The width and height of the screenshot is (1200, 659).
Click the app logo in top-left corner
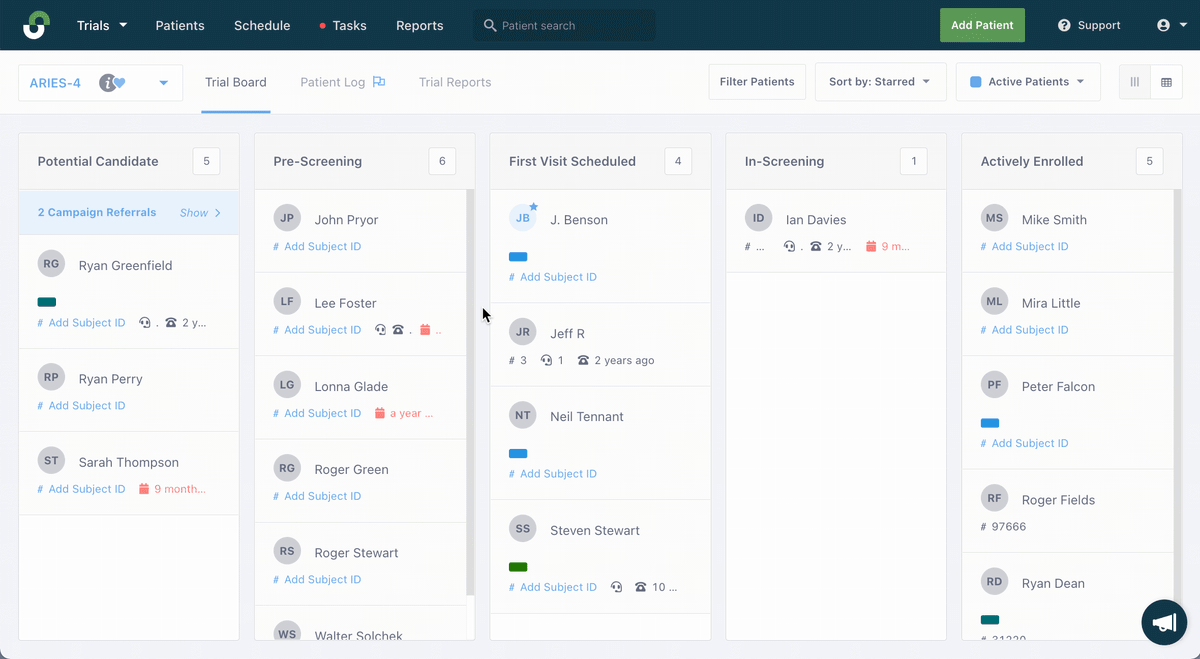(x=36, y=25)
